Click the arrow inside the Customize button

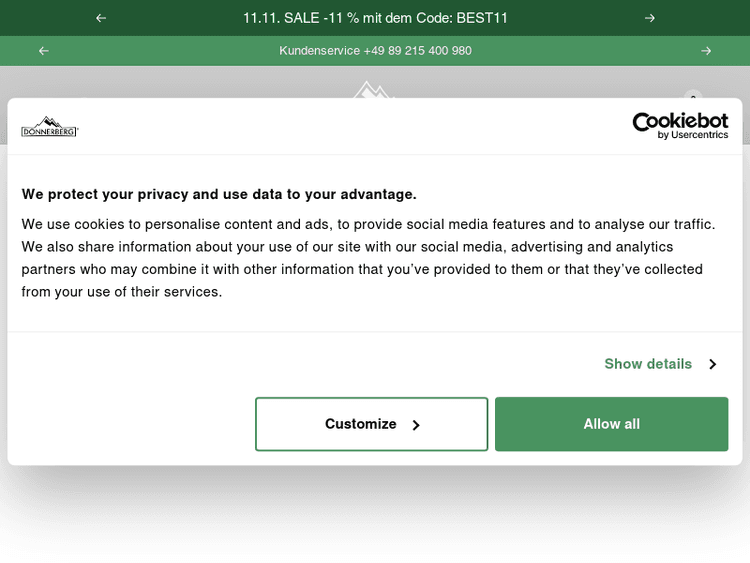416,425
